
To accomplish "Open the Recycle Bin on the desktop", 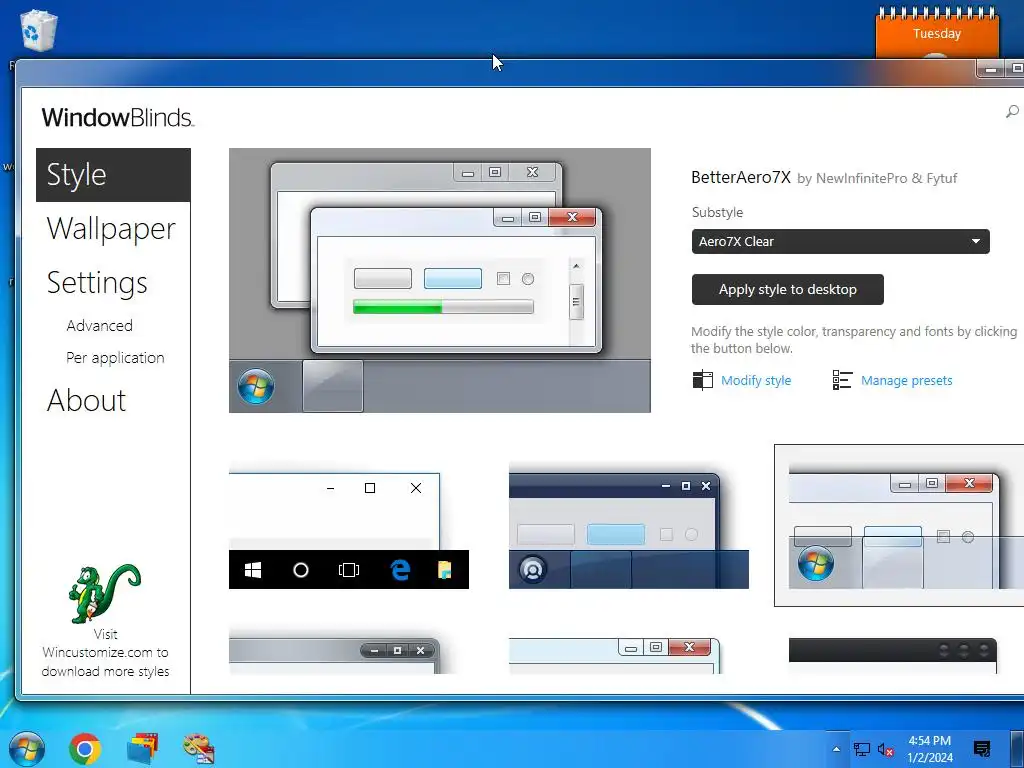I will click(x=39, y=30).
